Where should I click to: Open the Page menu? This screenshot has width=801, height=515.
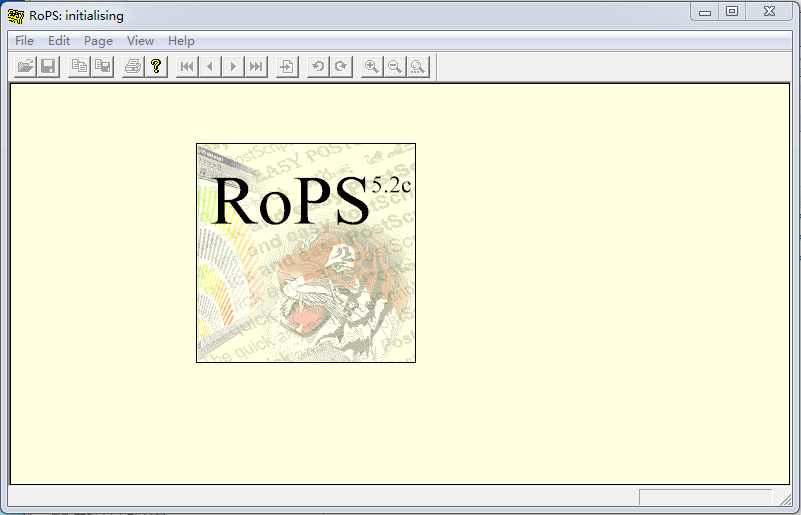coord(99,41)
